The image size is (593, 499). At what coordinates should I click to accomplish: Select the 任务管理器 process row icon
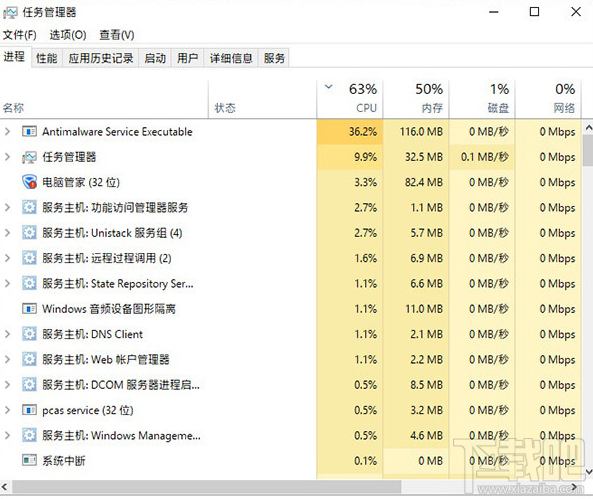pos(29,157)
